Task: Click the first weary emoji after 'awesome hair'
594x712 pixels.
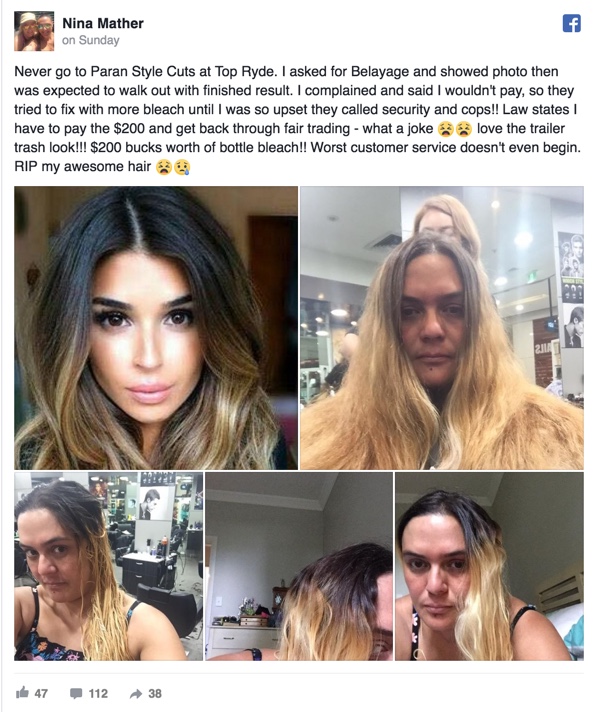Action: [164, 168]
